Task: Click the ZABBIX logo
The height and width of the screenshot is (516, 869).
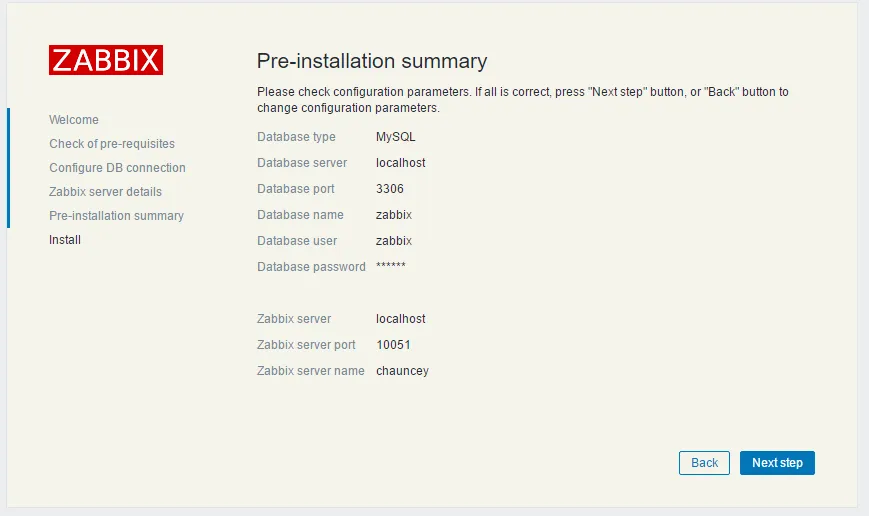Action: 105,60
